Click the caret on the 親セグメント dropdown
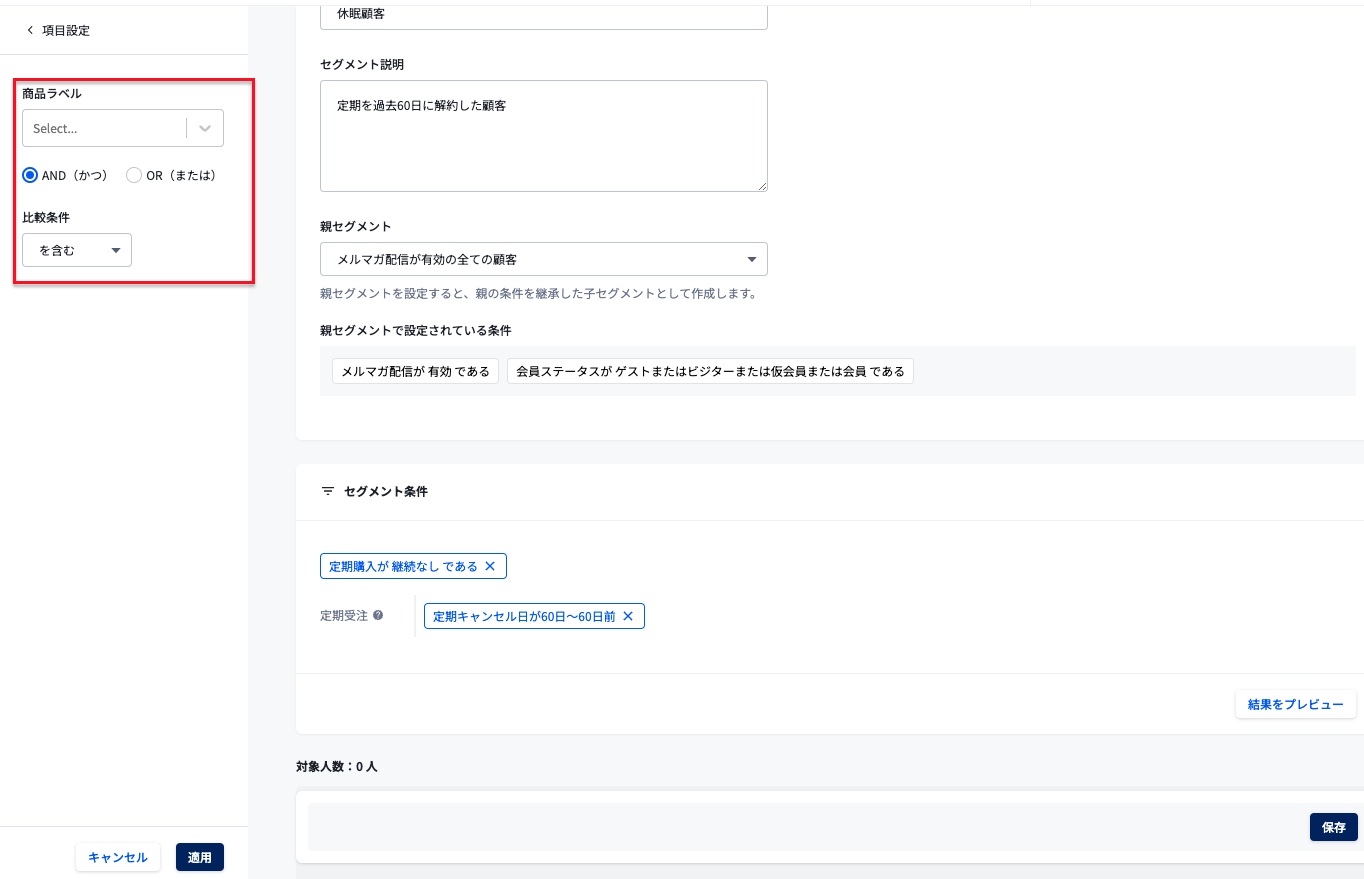 (x=752, y=259)
